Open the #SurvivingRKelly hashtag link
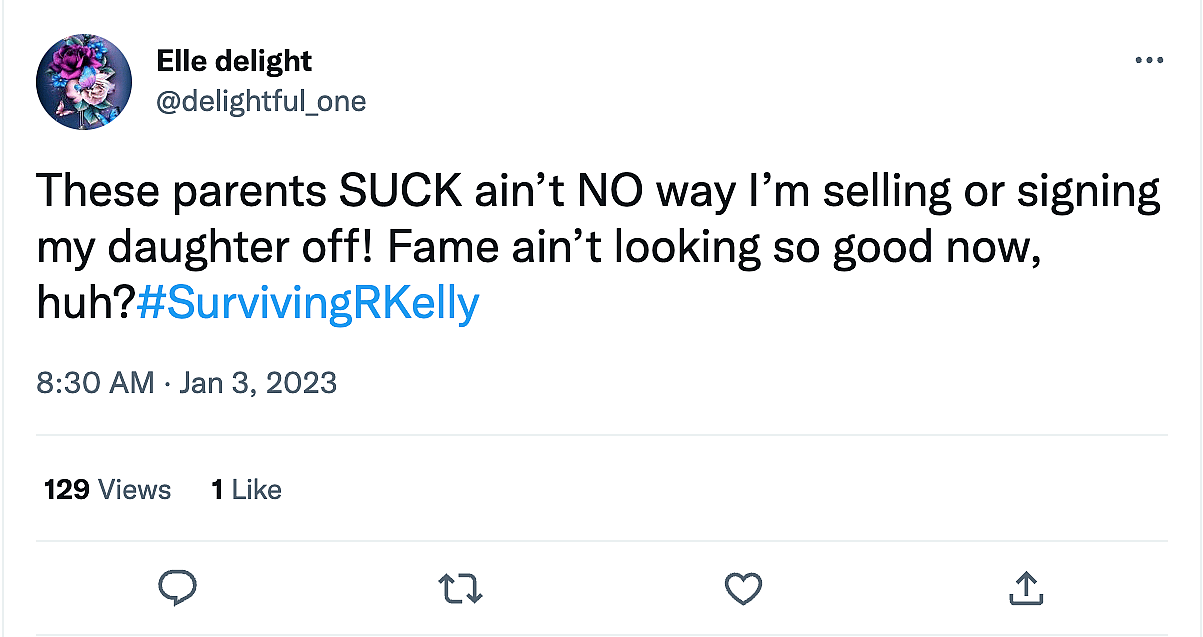 tap(306, 303)
